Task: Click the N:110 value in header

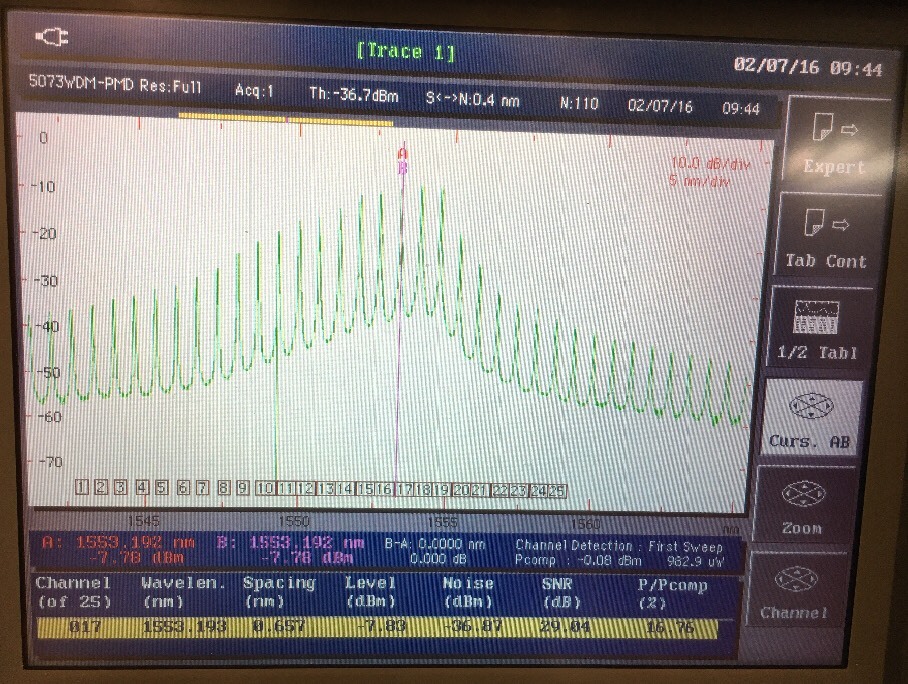Action: pyautogui.click(x=579, y=104)
